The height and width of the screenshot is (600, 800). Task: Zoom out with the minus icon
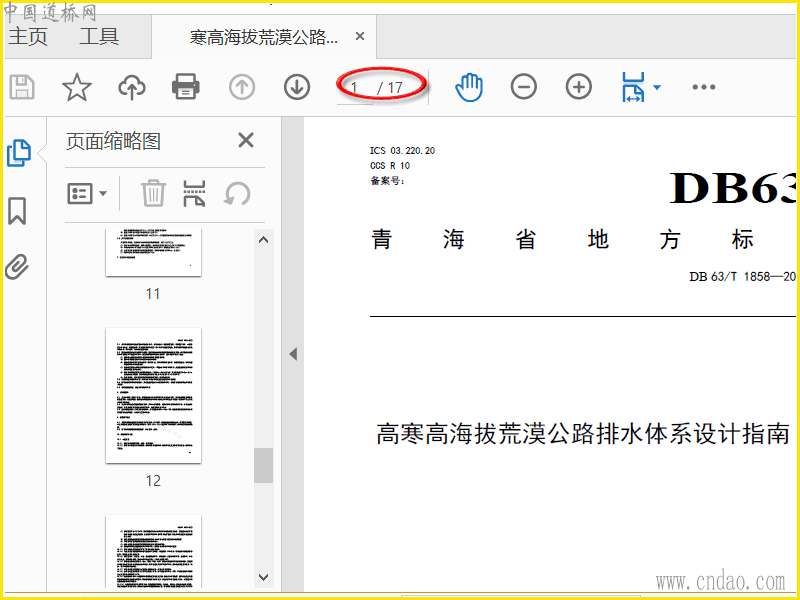pyautogui.click(x=523, y=87)
